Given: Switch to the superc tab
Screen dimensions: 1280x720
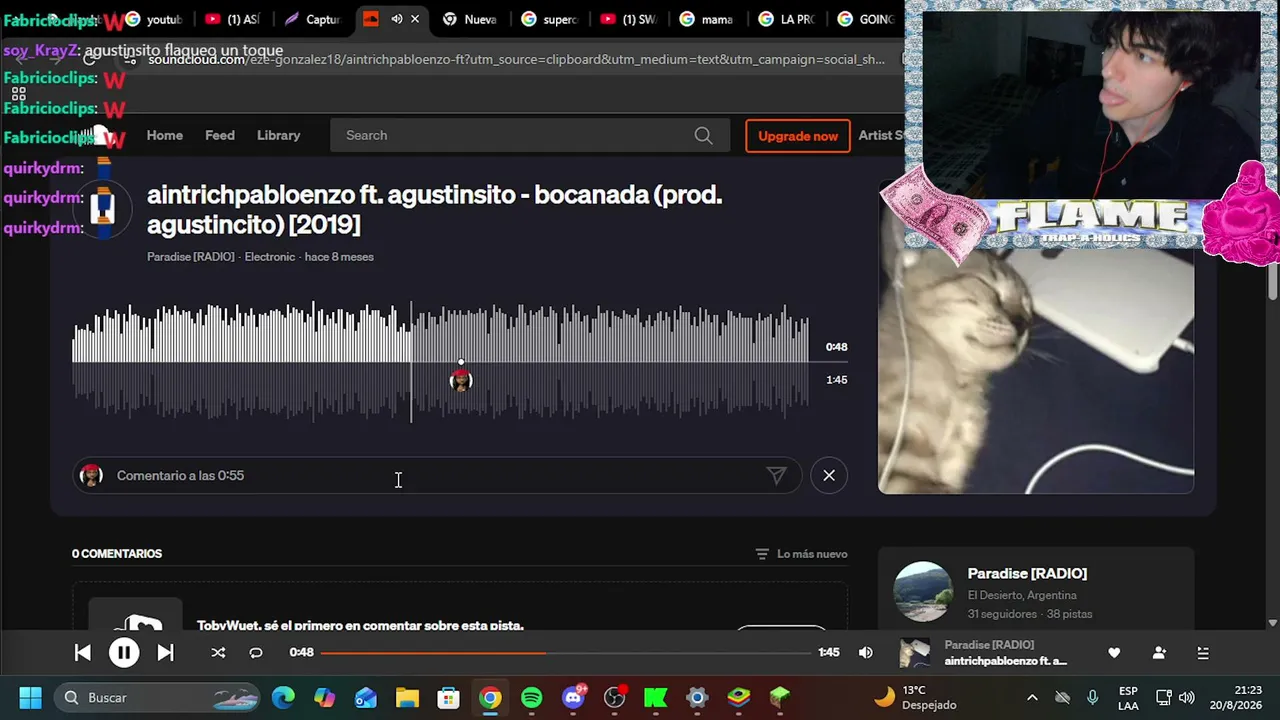Looking at the screenshot, I should (x=549, y=19).
